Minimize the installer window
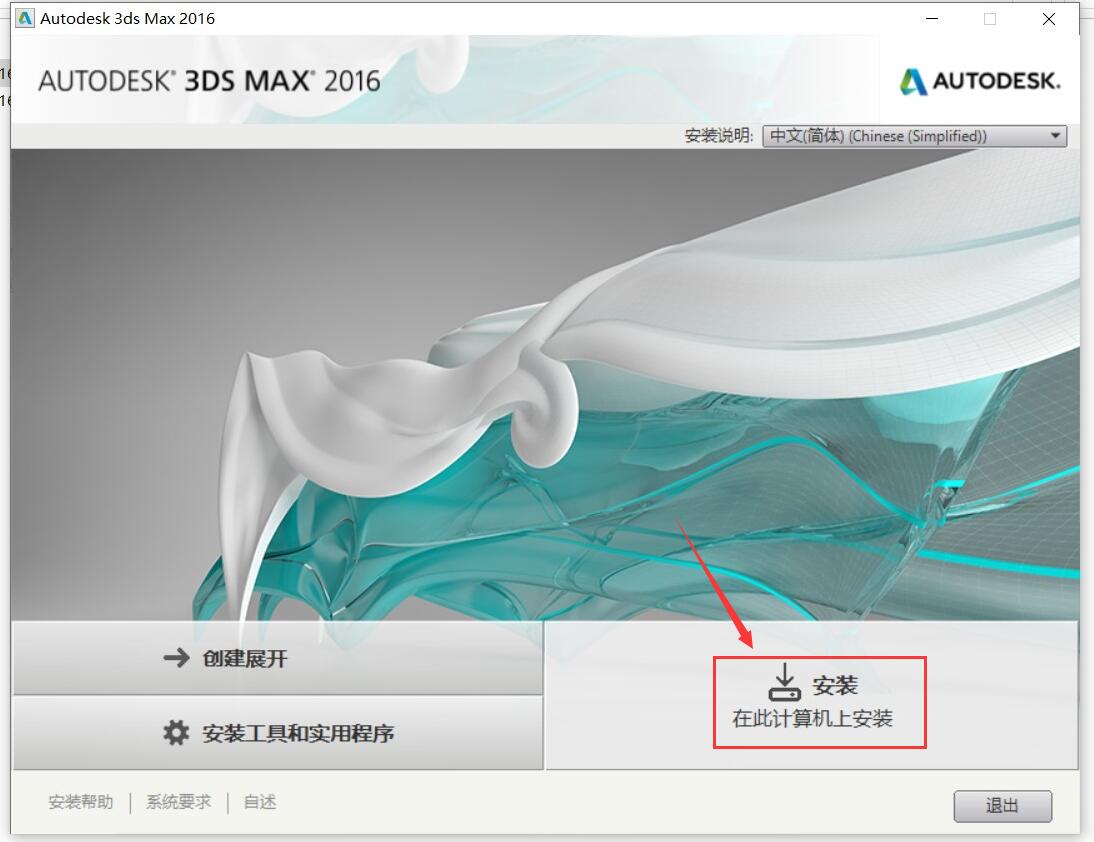1094x842 pixels. [932, 19]
